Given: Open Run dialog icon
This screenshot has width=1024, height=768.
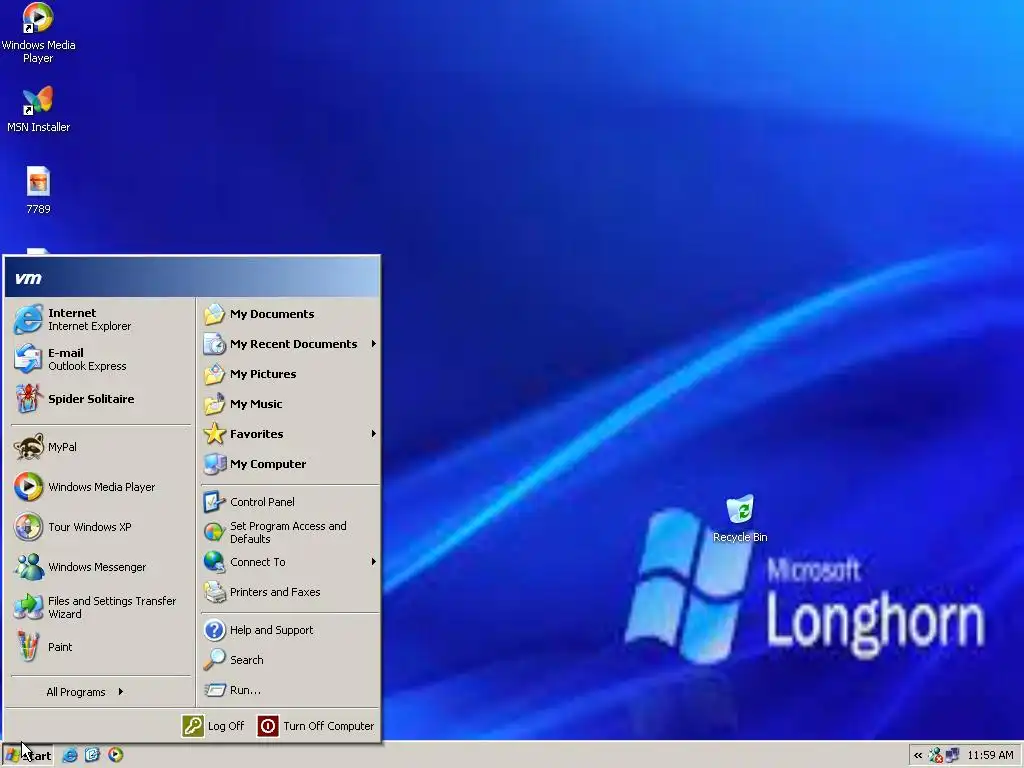Looking at the screenshot, I should pyautogui.click(x=214, y=690).
